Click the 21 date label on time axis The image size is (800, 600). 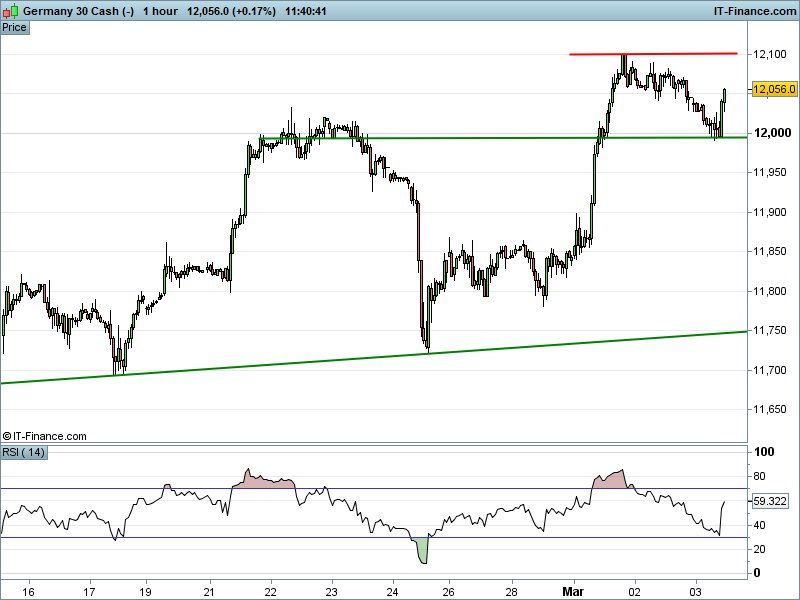tap(210, 592)
